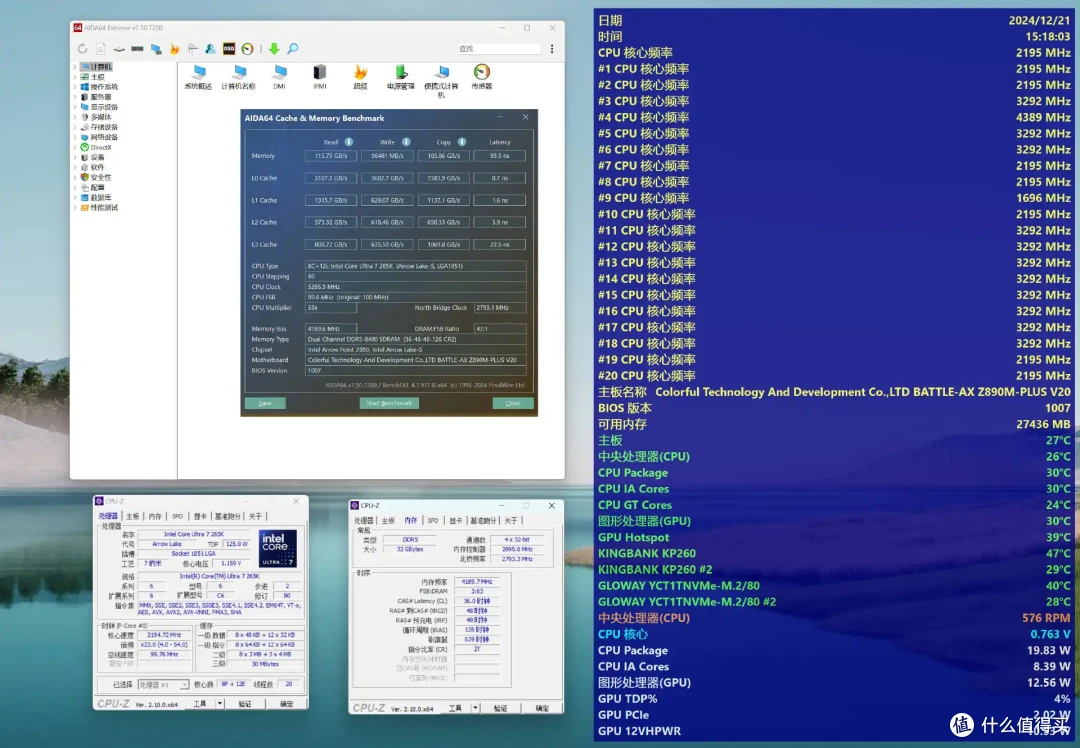This screenshot has width=1080, height=748.
Task: Open AIDA64 three-dot overflow menu
Action: point(552,49)
